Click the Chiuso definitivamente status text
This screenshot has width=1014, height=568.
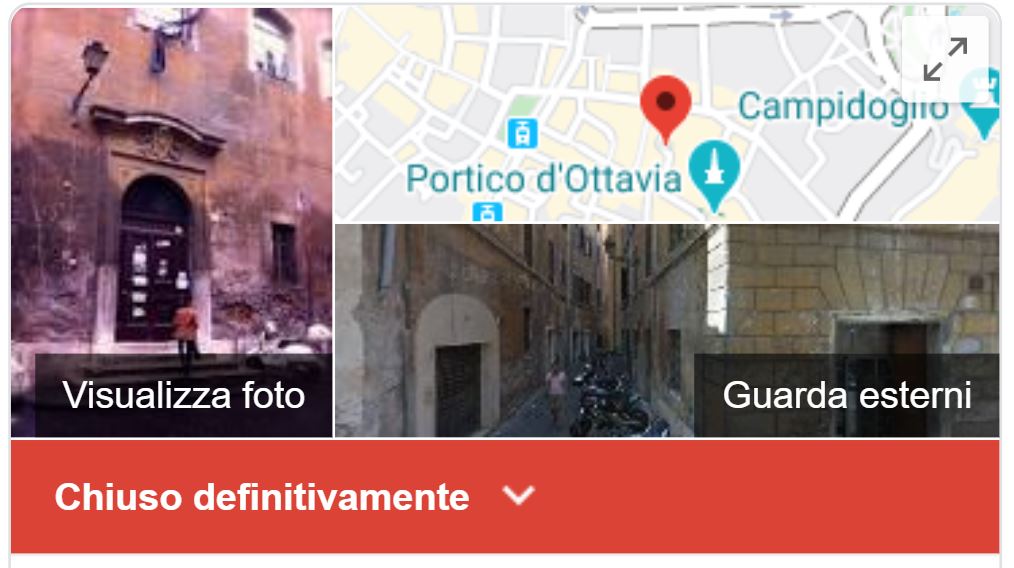(x=262, y=497)
